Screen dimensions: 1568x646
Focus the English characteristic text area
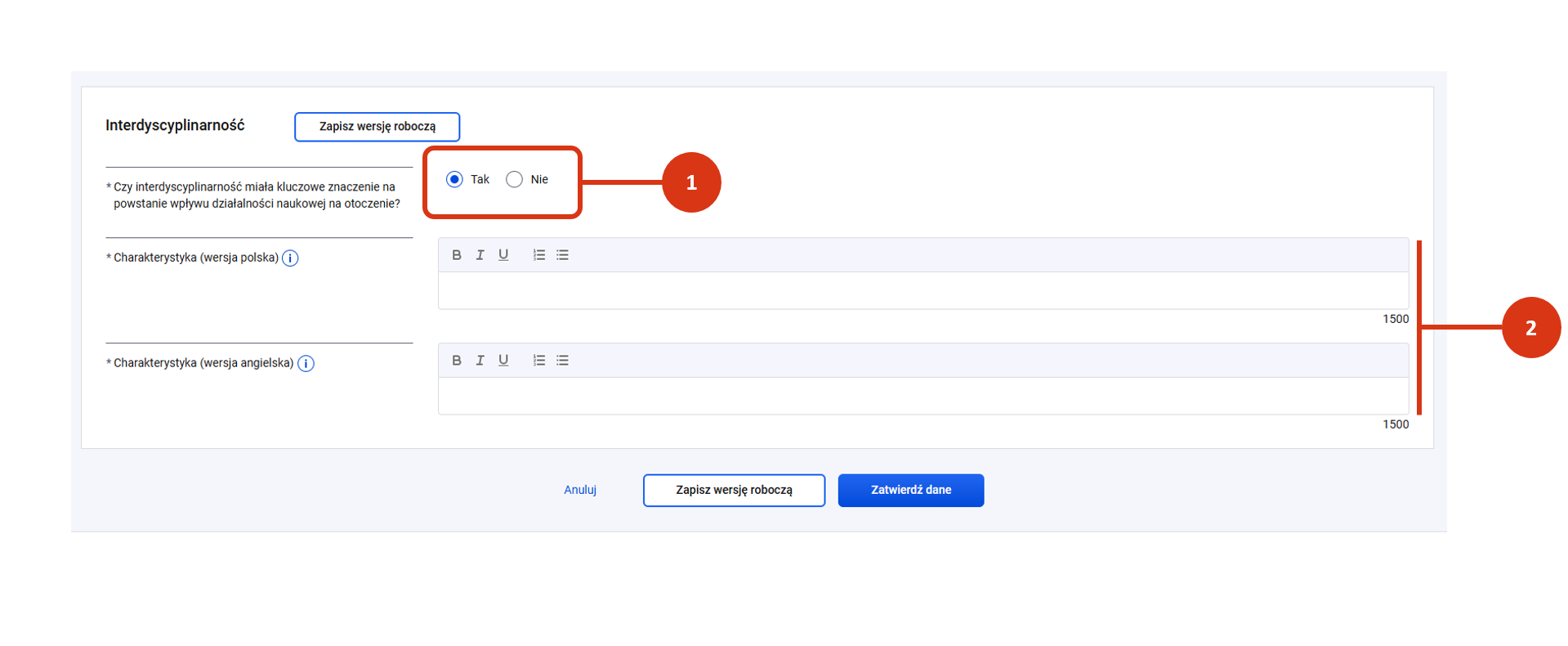(x=922, y=397)
